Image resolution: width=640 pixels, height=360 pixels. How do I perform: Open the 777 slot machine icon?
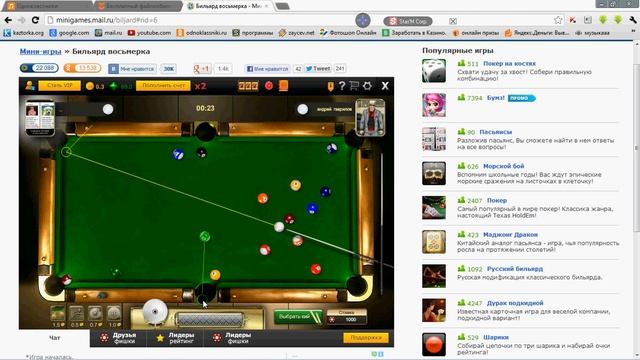[x=248, y=86]
